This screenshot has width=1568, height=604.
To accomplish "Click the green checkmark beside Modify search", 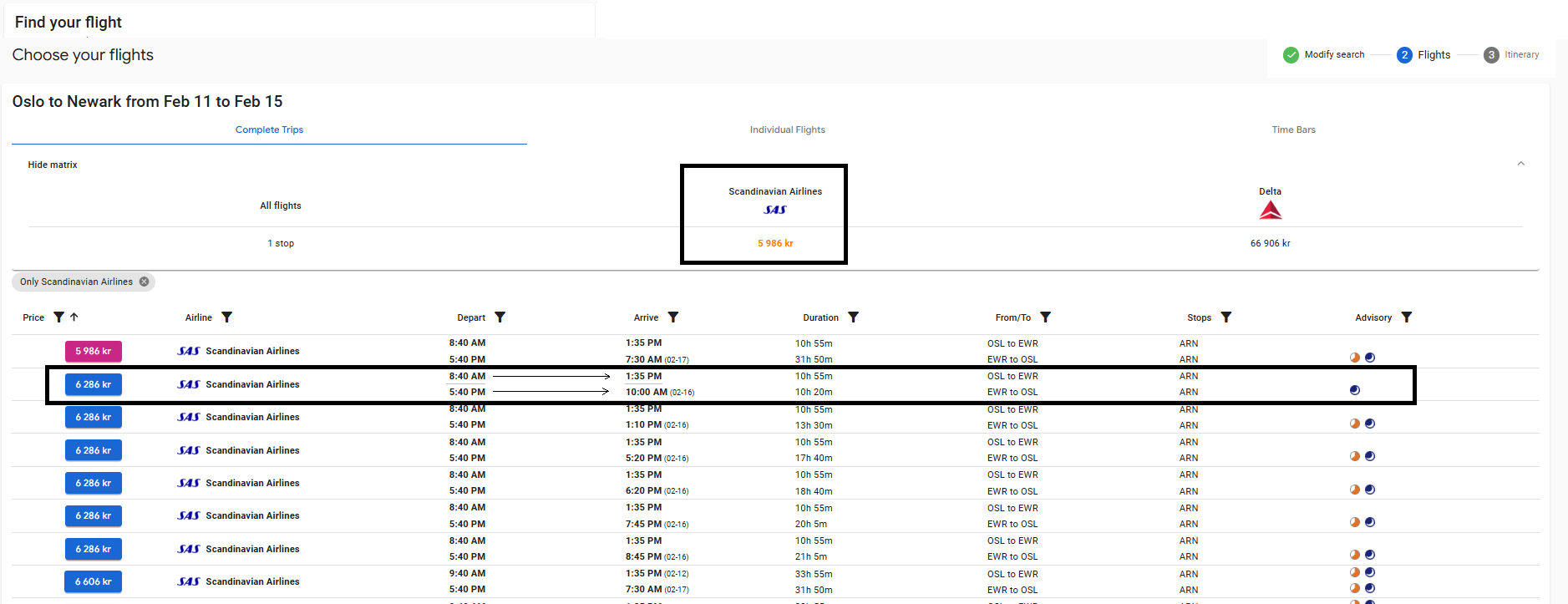I will (x=1291, y=55).
